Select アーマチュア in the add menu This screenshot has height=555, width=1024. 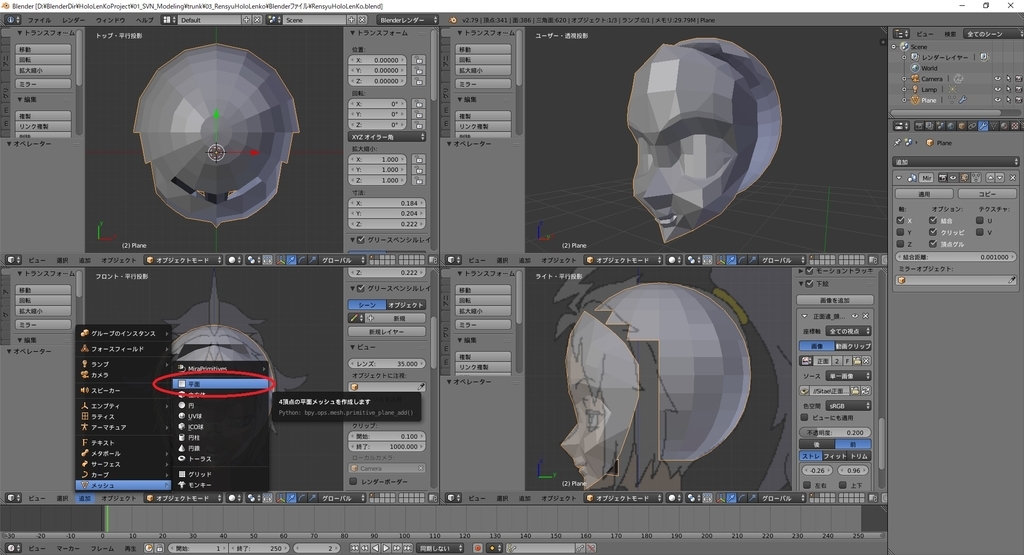click(123, 427)
